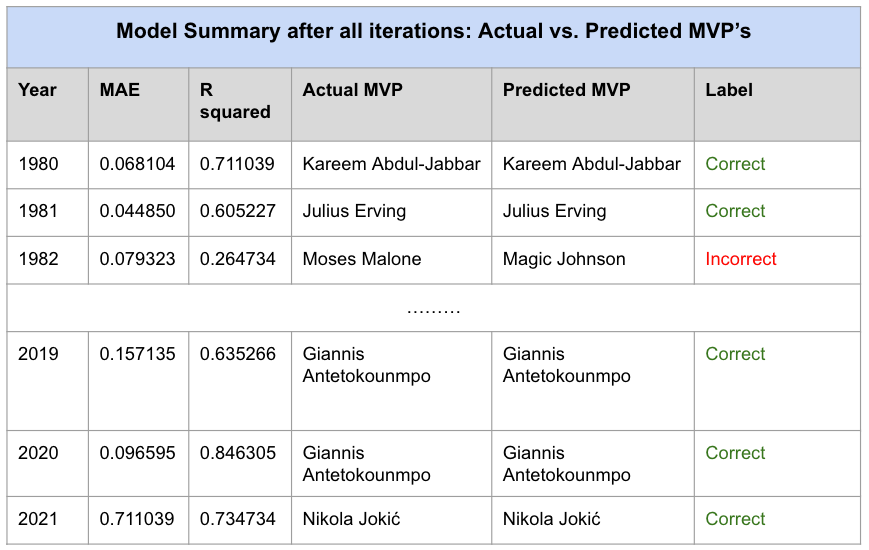Click the Actual MVP column header
869x550 pixels.
click(x=352, y=90)
